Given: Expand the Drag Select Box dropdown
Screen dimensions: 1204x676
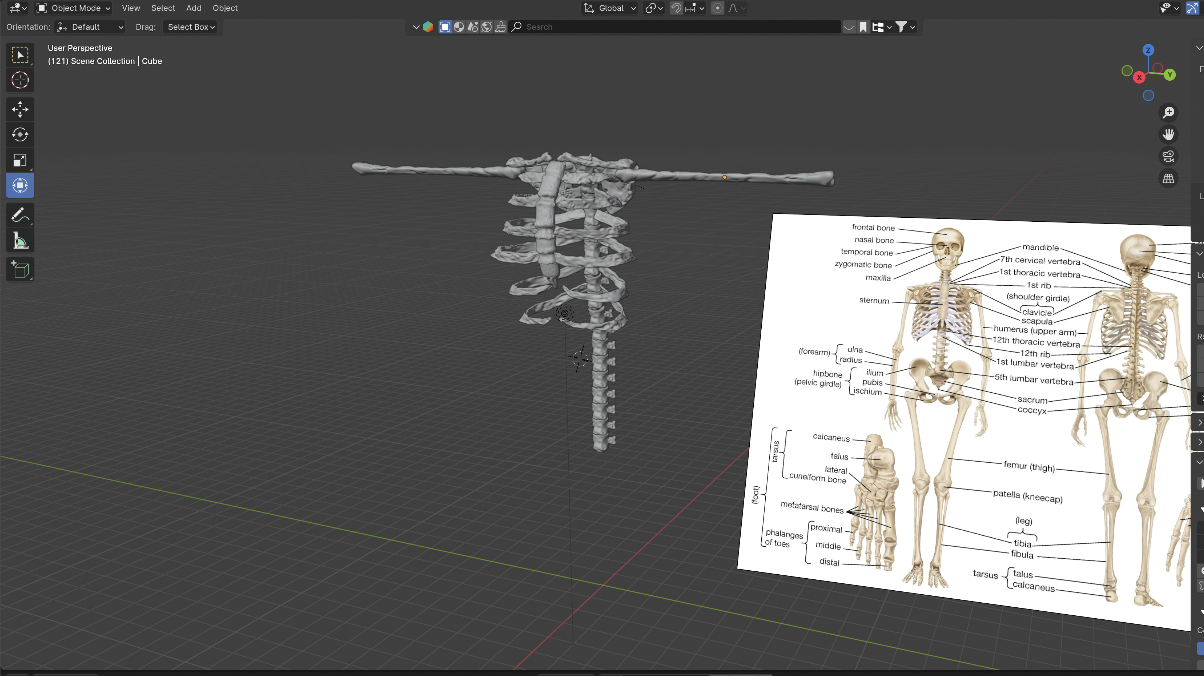Looking at the screenshot, I should pyautogui.click(x=190, y=27).
